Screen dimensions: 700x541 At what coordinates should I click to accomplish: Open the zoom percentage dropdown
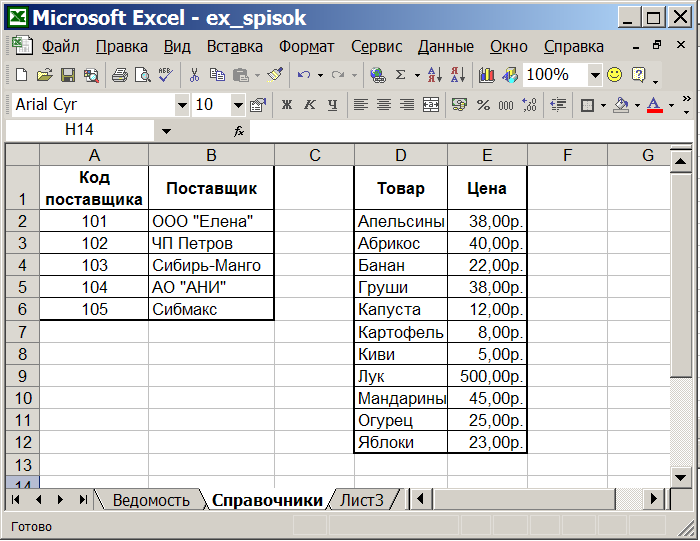click(595, 75)
